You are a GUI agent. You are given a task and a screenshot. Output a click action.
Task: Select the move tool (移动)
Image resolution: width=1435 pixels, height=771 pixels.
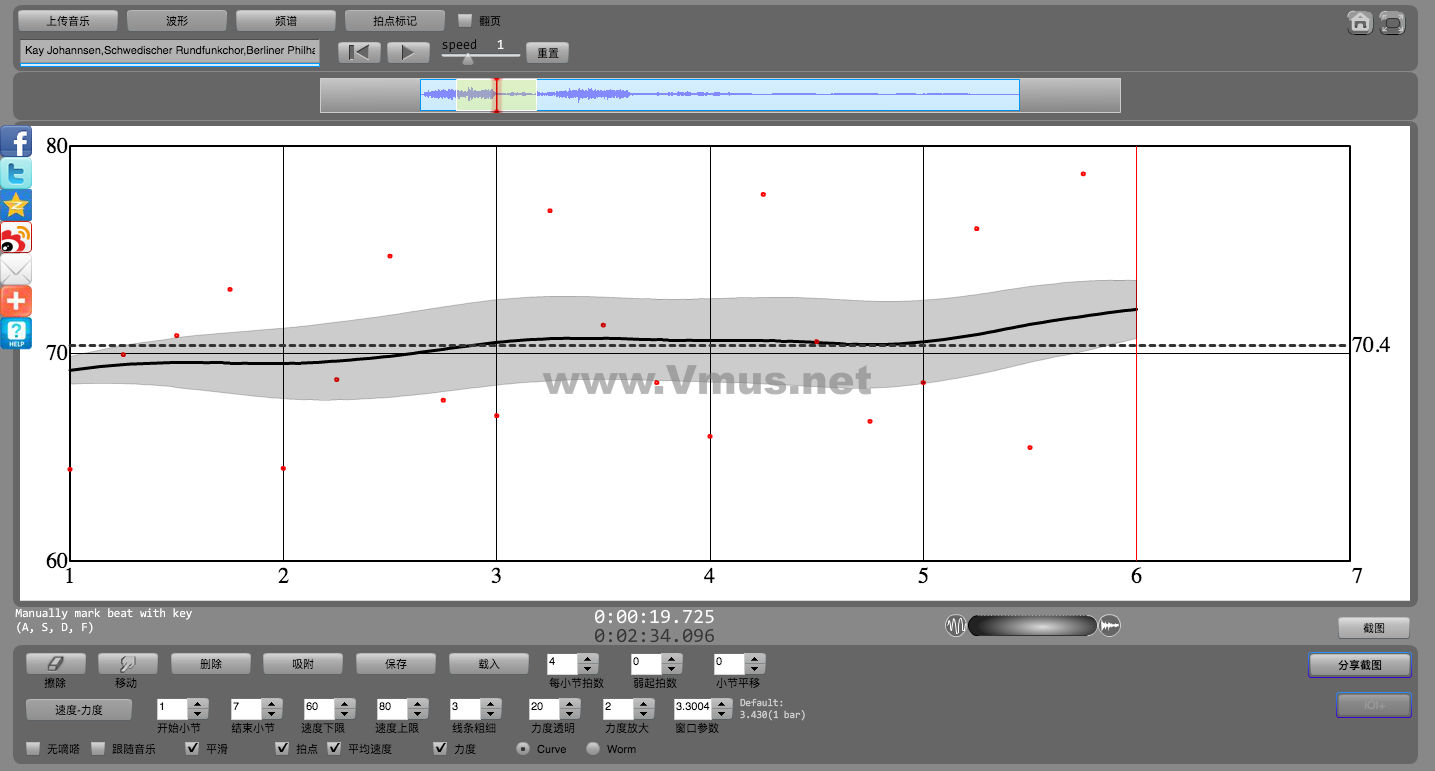(126, 663)
